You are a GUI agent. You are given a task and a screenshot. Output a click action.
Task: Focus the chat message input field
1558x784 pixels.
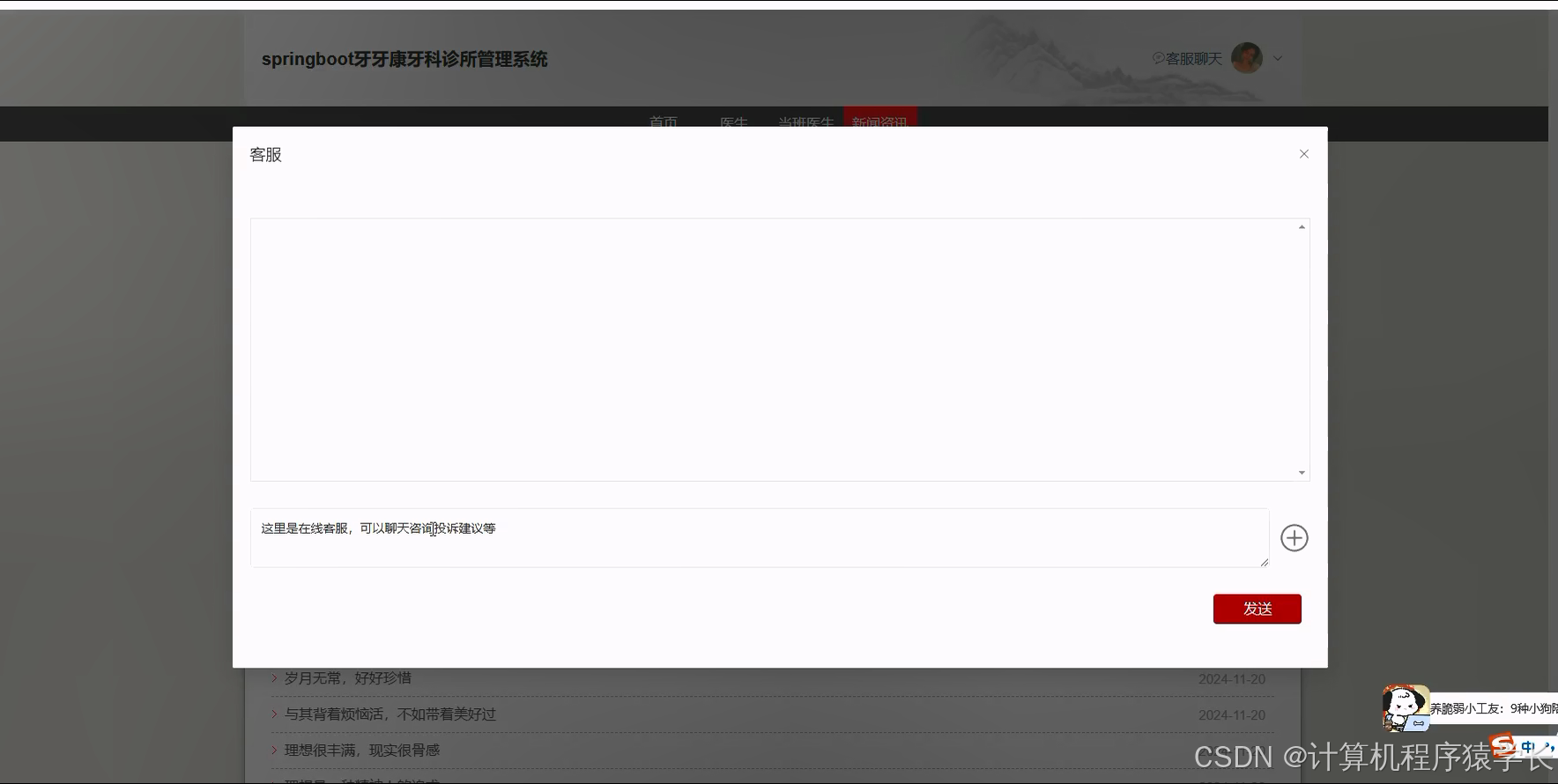point(760,537)
